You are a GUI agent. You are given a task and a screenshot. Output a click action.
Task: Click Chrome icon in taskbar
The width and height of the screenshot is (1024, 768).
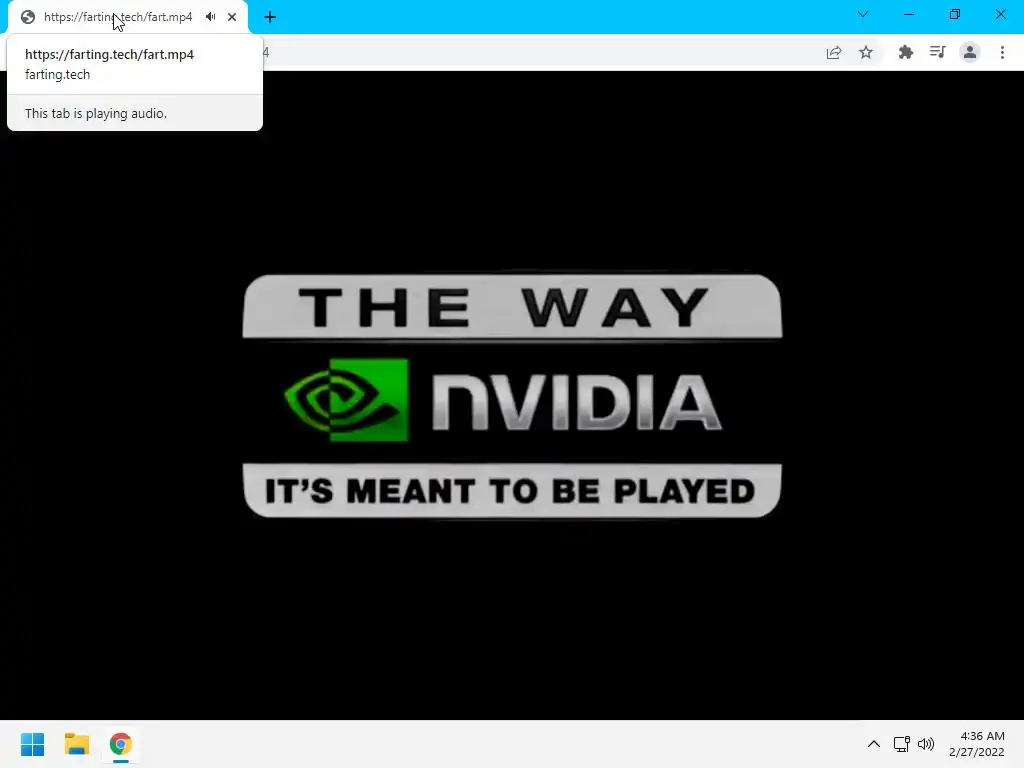(120, 744)
